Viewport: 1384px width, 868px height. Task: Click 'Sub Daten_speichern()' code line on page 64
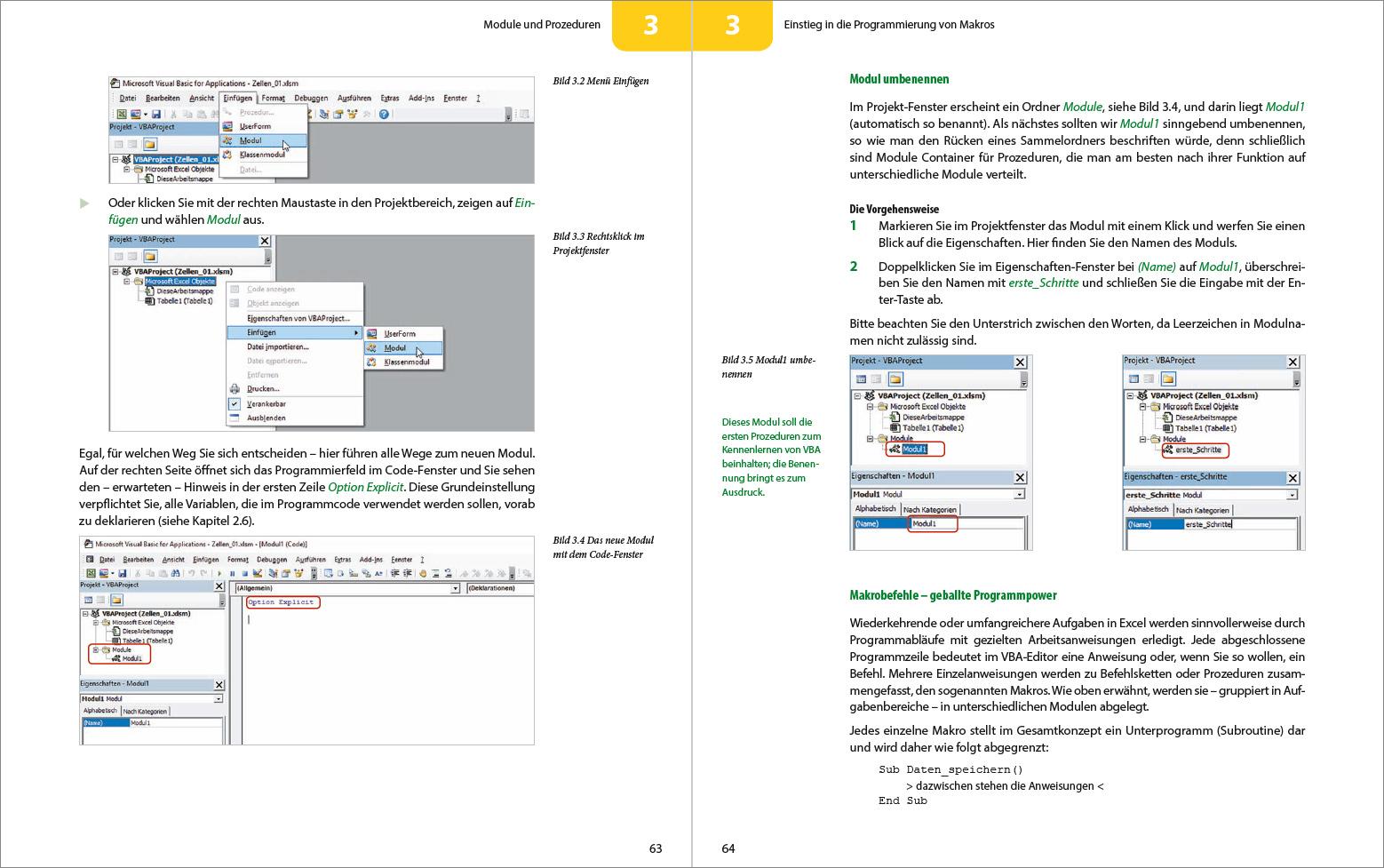951,769
